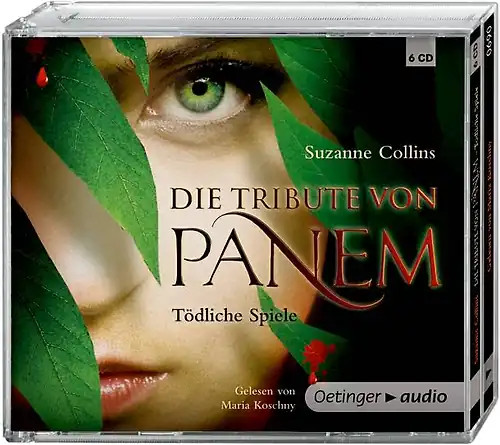Click the "6 CD" label on the cover

[420, 59]
